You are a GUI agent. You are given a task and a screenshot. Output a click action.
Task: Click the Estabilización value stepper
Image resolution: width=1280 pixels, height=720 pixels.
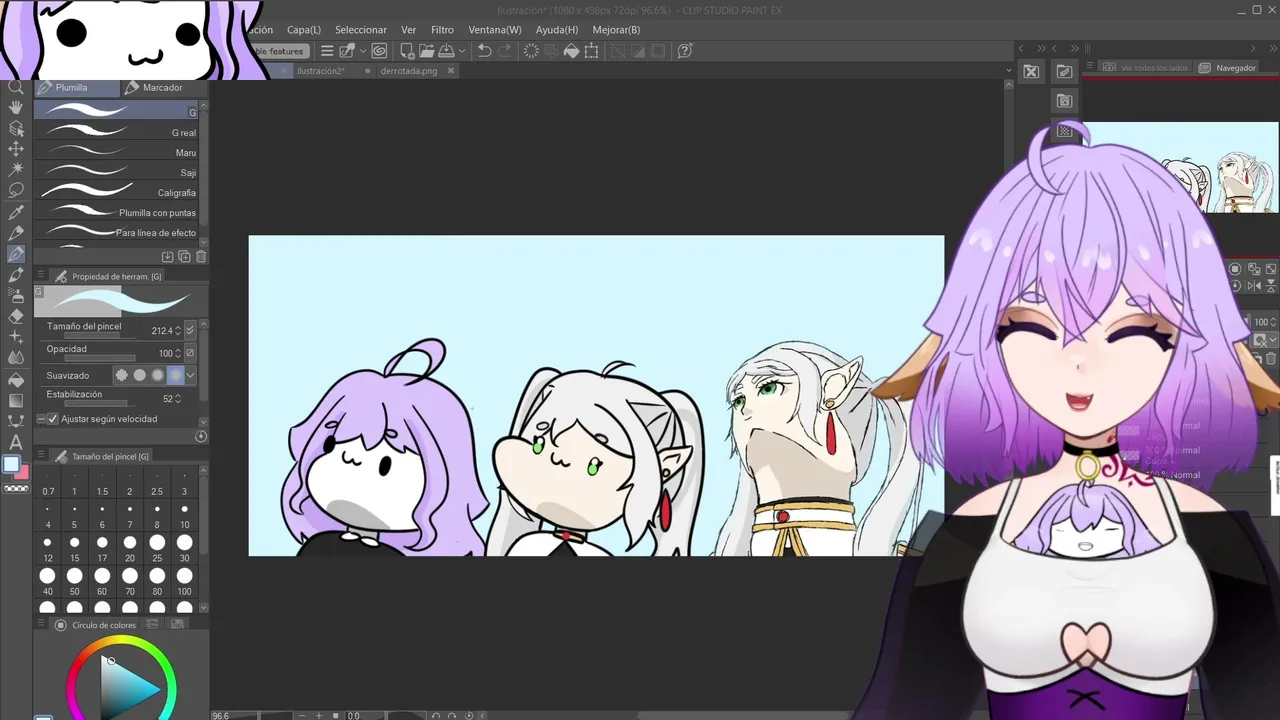click(x=178, y=398)
